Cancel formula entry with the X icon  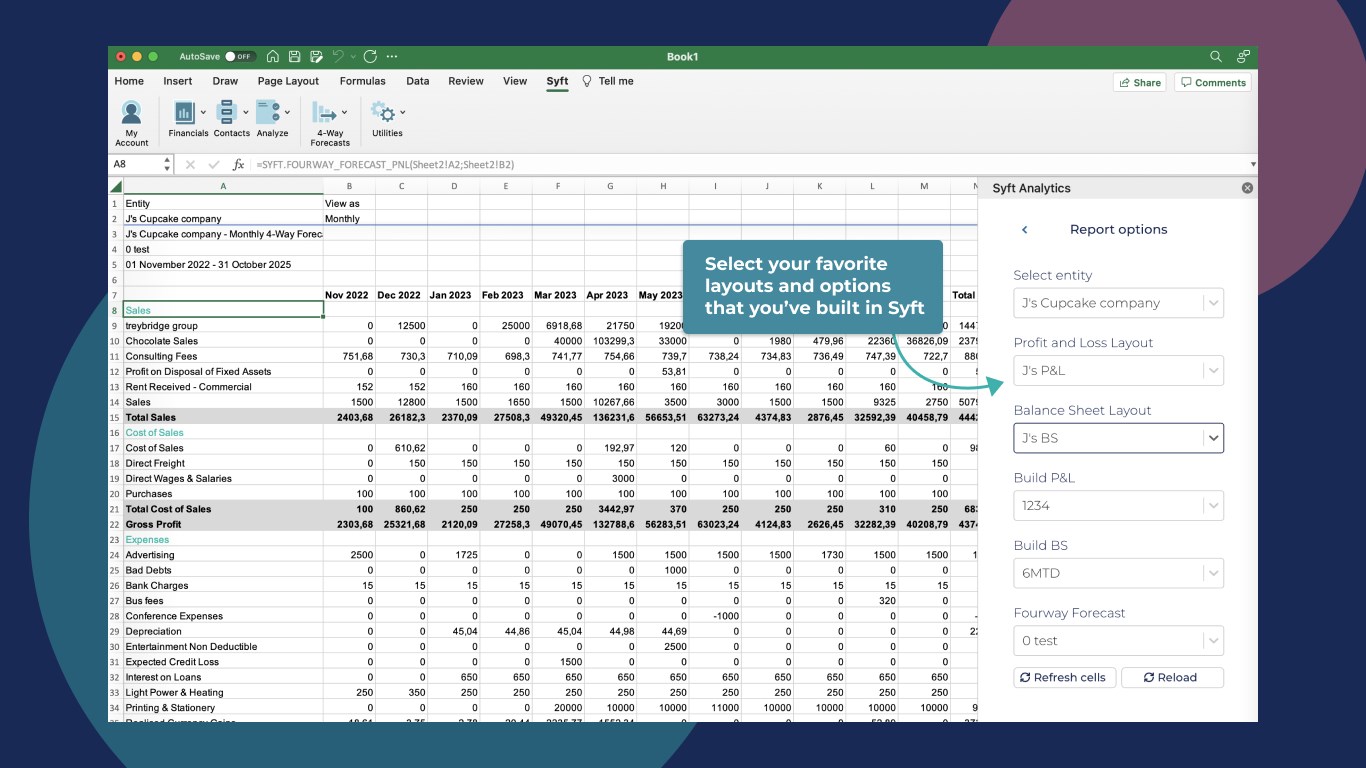click(x=190, y=164)
